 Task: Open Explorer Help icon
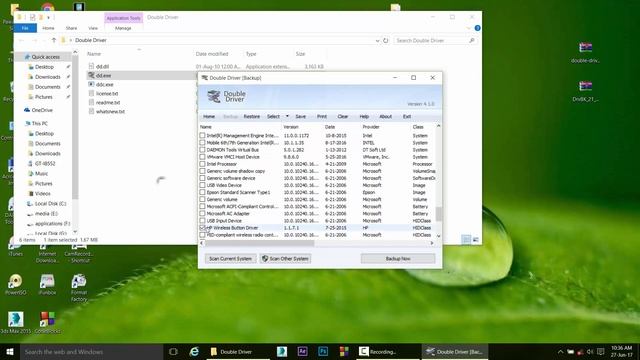point(477,28)
